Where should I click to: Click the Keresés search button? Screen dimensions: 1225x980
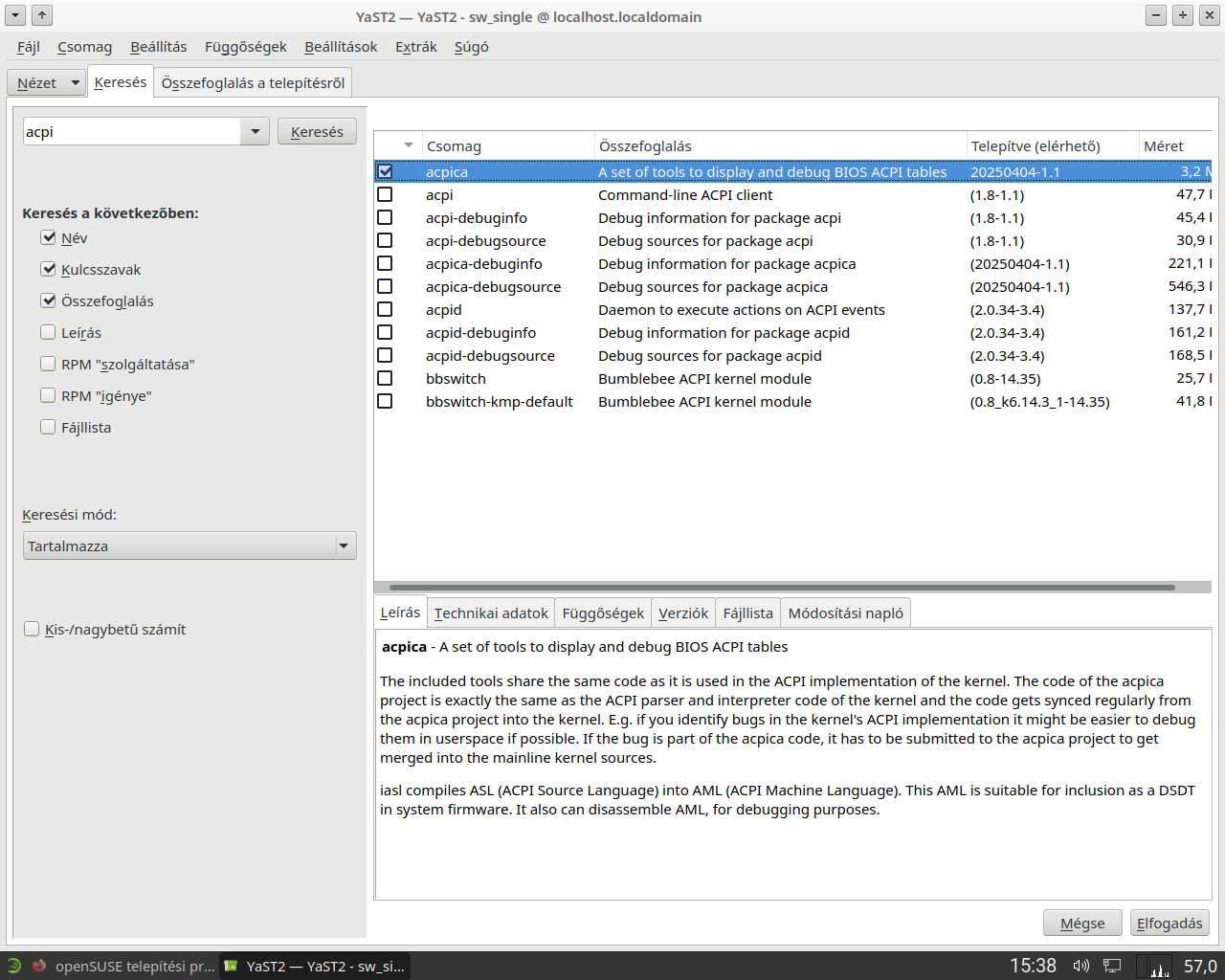317,132
